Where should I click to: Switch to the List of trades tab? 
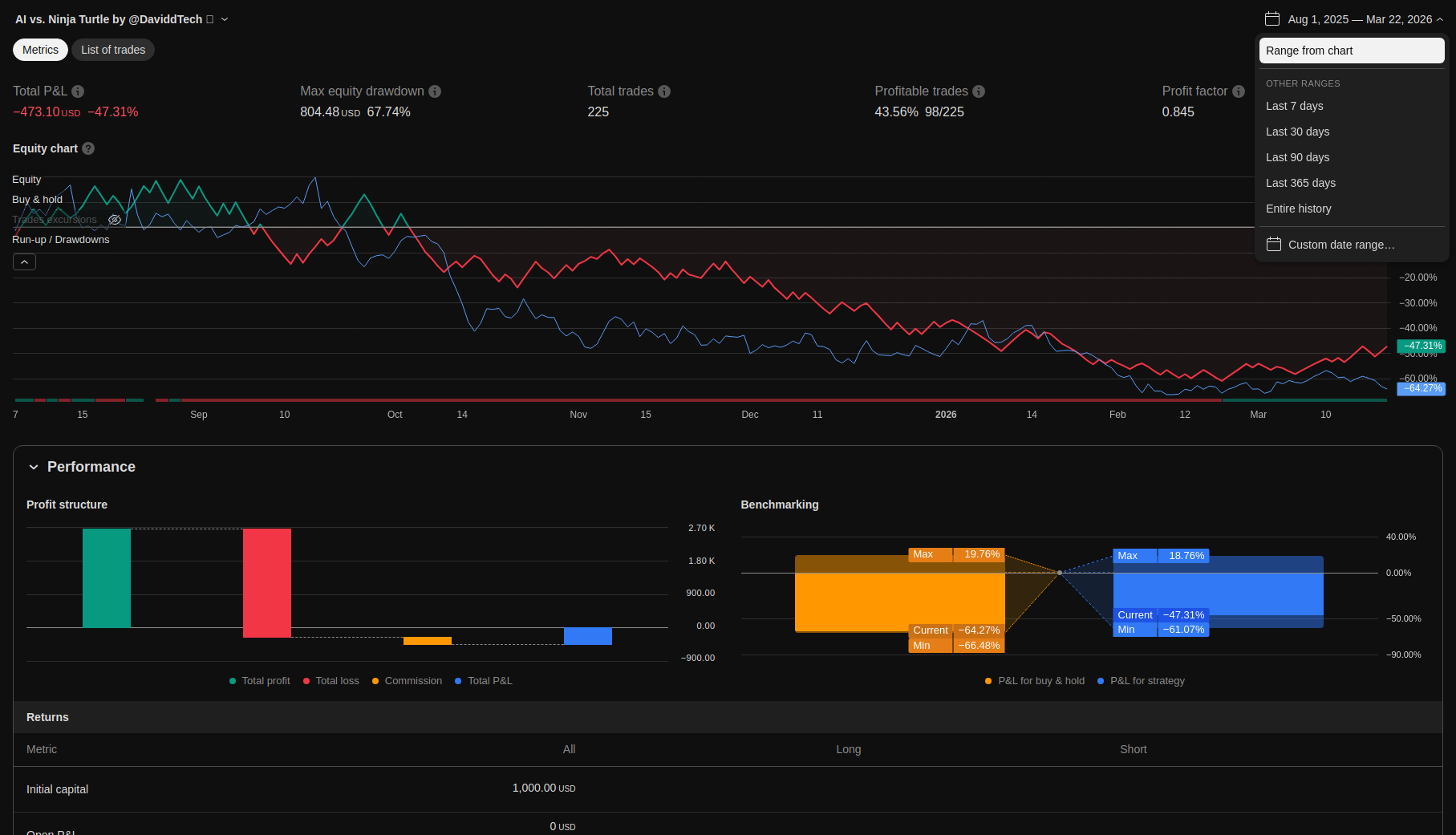coord(113,50)
